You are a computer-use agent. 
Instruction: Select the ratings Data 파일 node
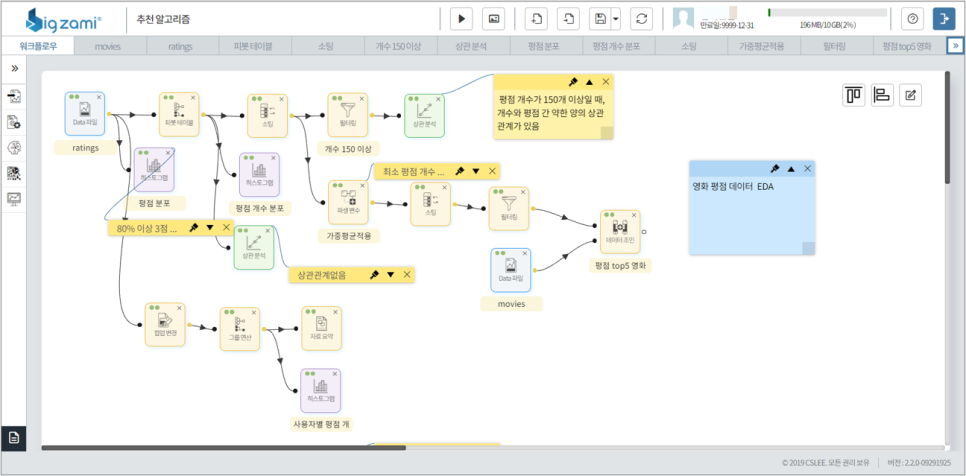pyautogui.click(x=84, y=114)
